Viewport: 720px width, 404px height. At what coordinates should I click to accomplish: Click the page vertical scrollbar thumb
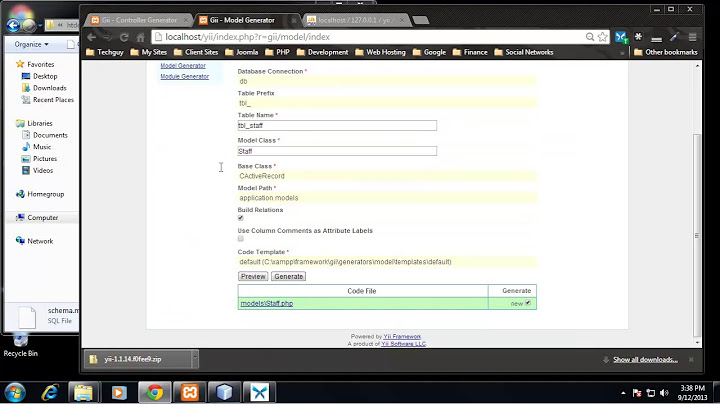(697, 234)
